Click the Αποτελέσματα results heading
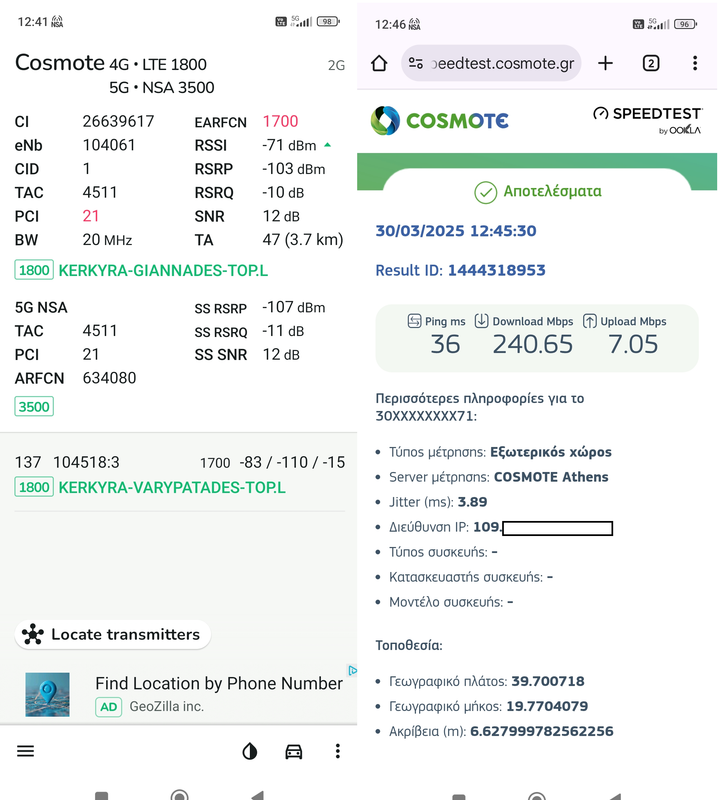725x800 pixels. click(553, 191)
